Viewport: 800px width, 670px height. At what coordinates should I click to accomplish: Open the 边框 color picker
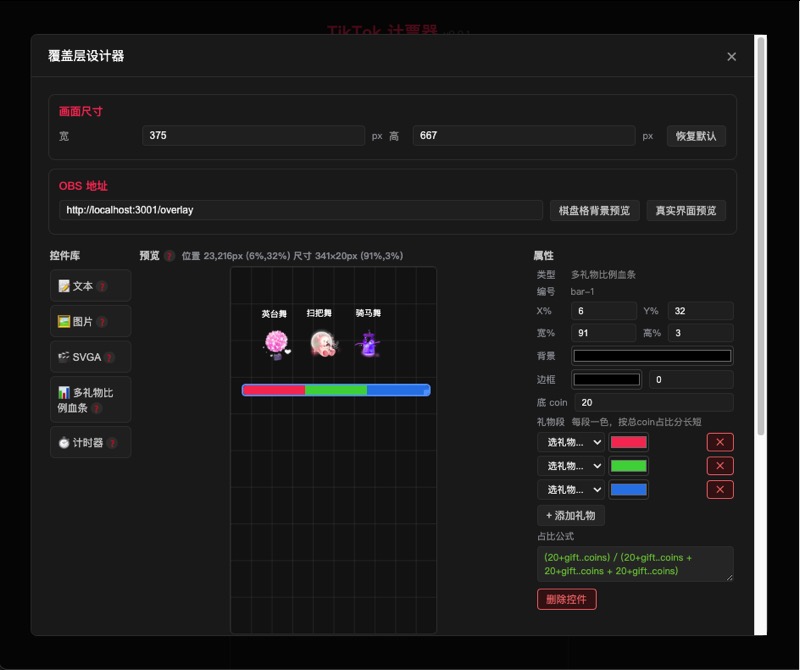pos(607,380)
